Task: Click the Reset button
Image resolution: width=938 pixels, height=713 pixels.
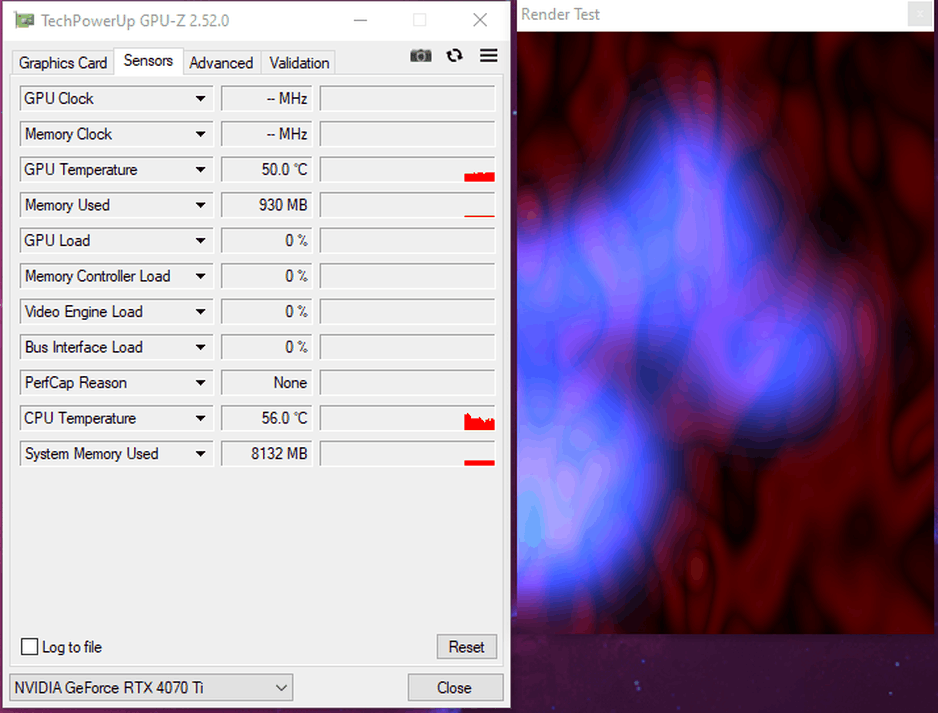Action: tap(467, 647)
